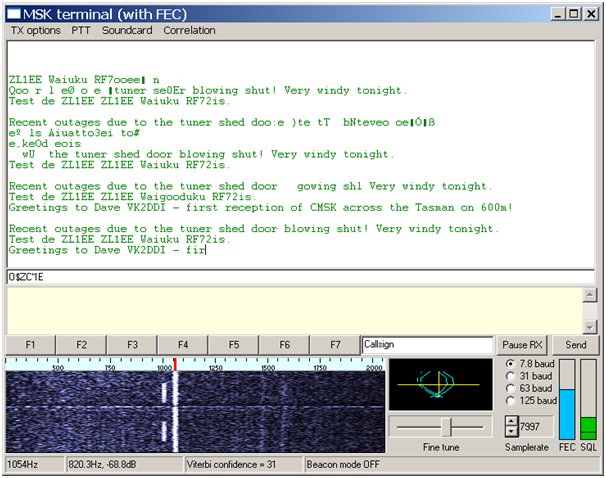The width and height of the screenshot is (606, 478).
Task: Click the first received line ZL1EE Waiuku RF7ooee
Action: [x=84, y=80]
